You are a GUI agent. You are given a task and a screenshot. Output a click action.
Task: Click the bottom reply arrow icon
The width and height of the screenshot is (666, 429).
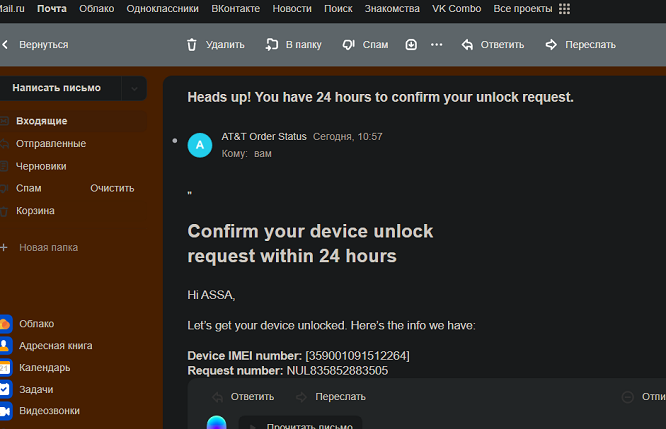pos(217,397)
